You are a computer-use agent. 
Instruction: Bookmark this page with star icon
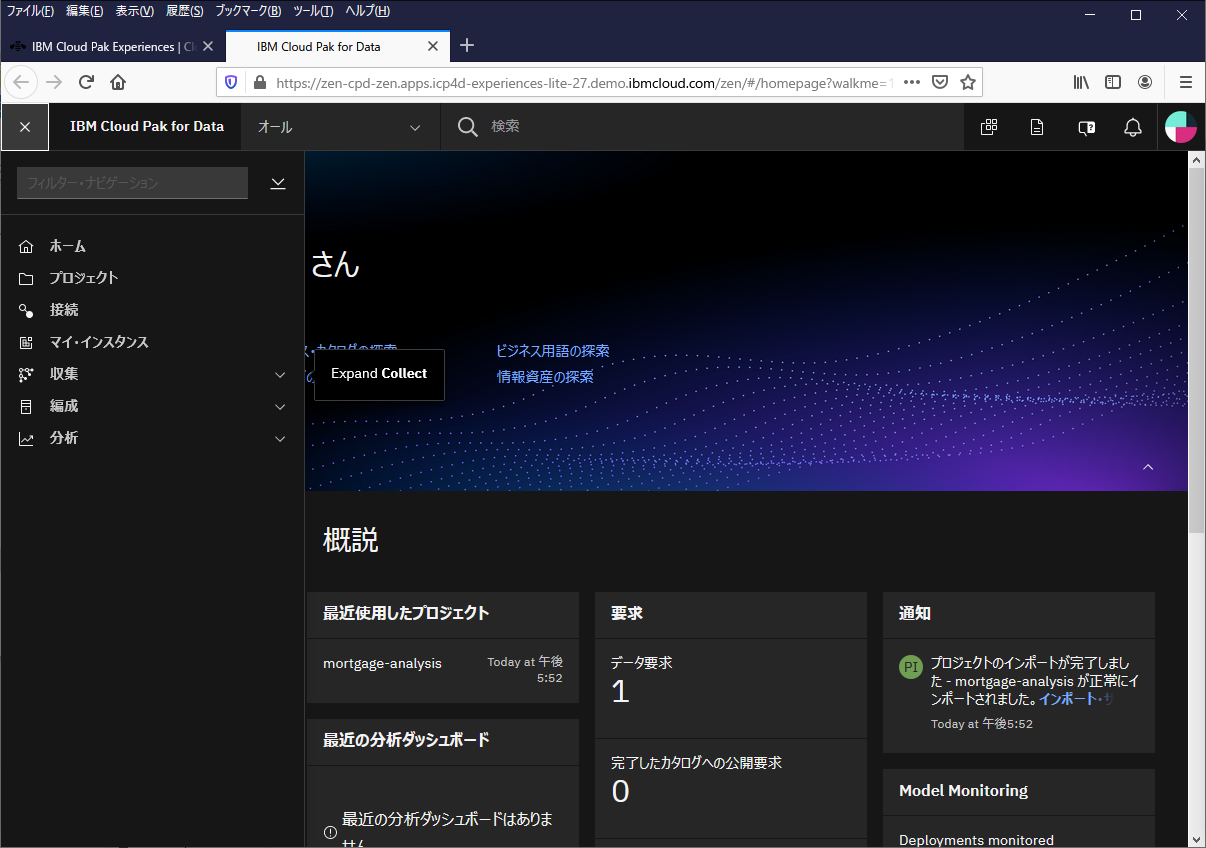click(967, 82)
